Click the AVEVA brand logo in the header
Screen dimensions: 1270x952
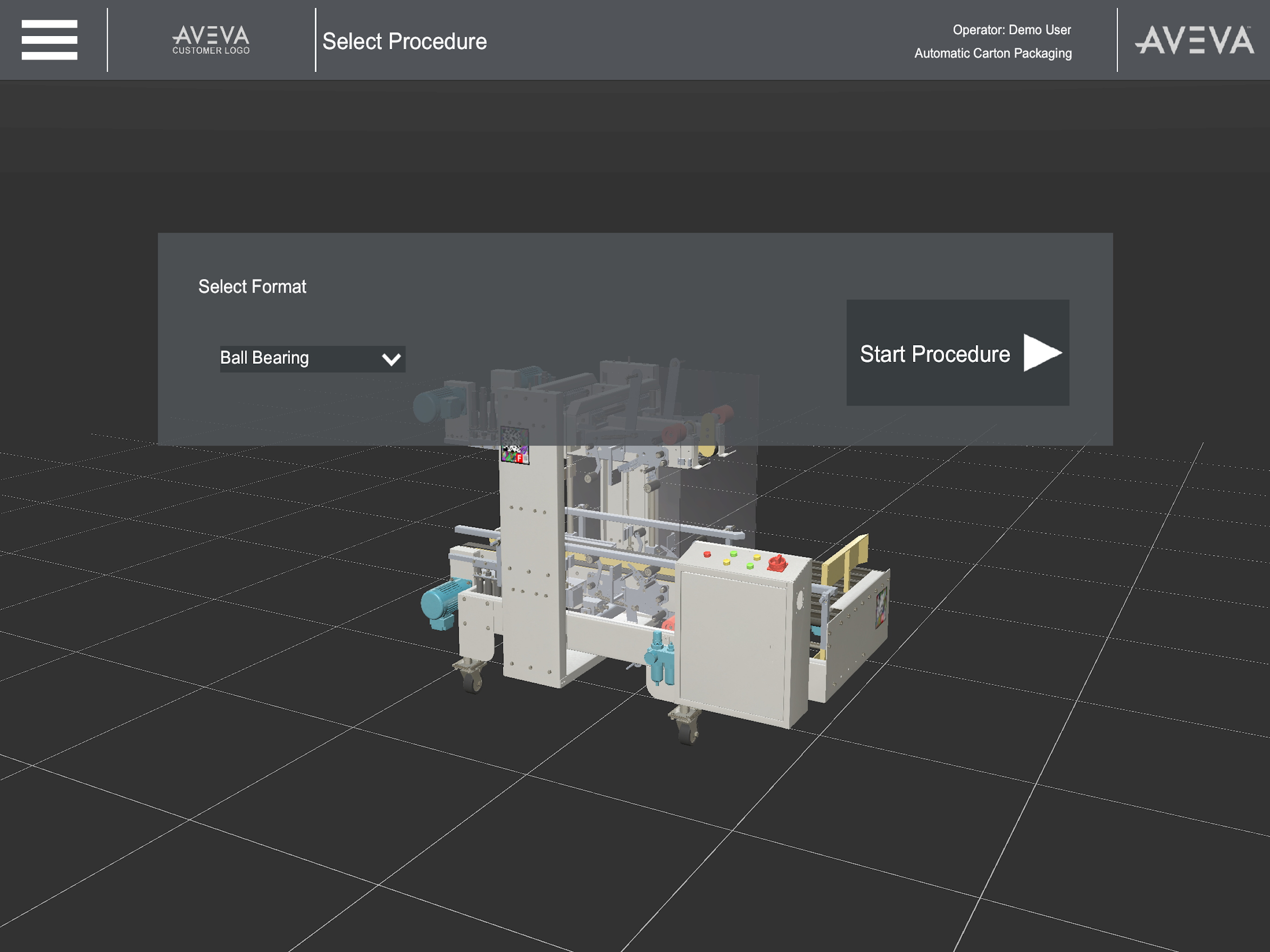point(1194,40)
